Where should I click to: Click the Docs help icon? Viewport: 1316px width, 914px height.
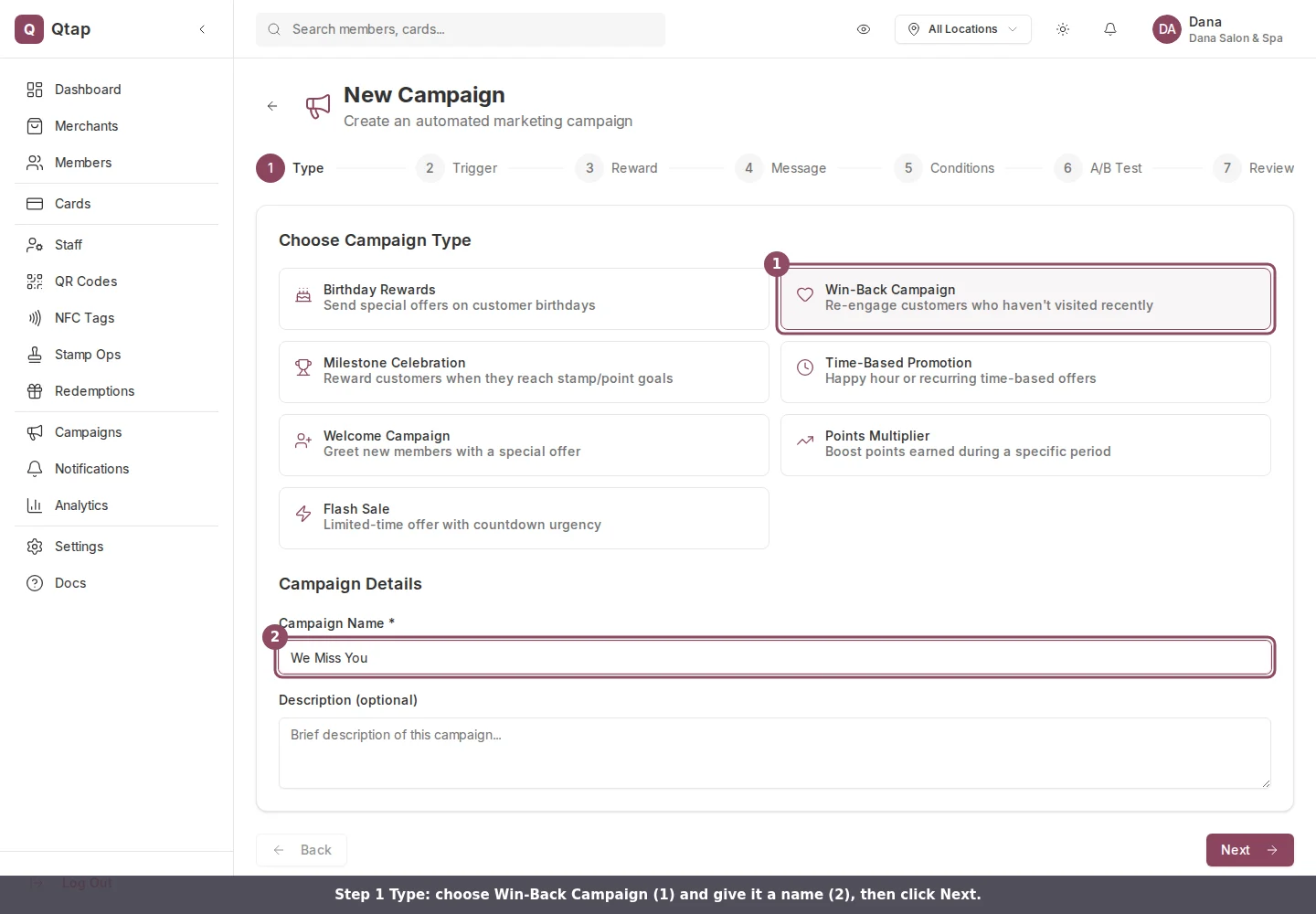(35, 583)
